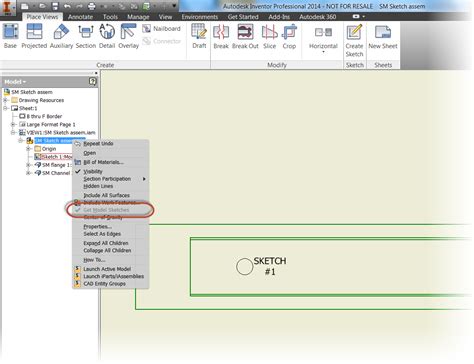Toggle Get Model Sketches option
The width and height of the screenshot is (474, 364).
pos(106,210)
